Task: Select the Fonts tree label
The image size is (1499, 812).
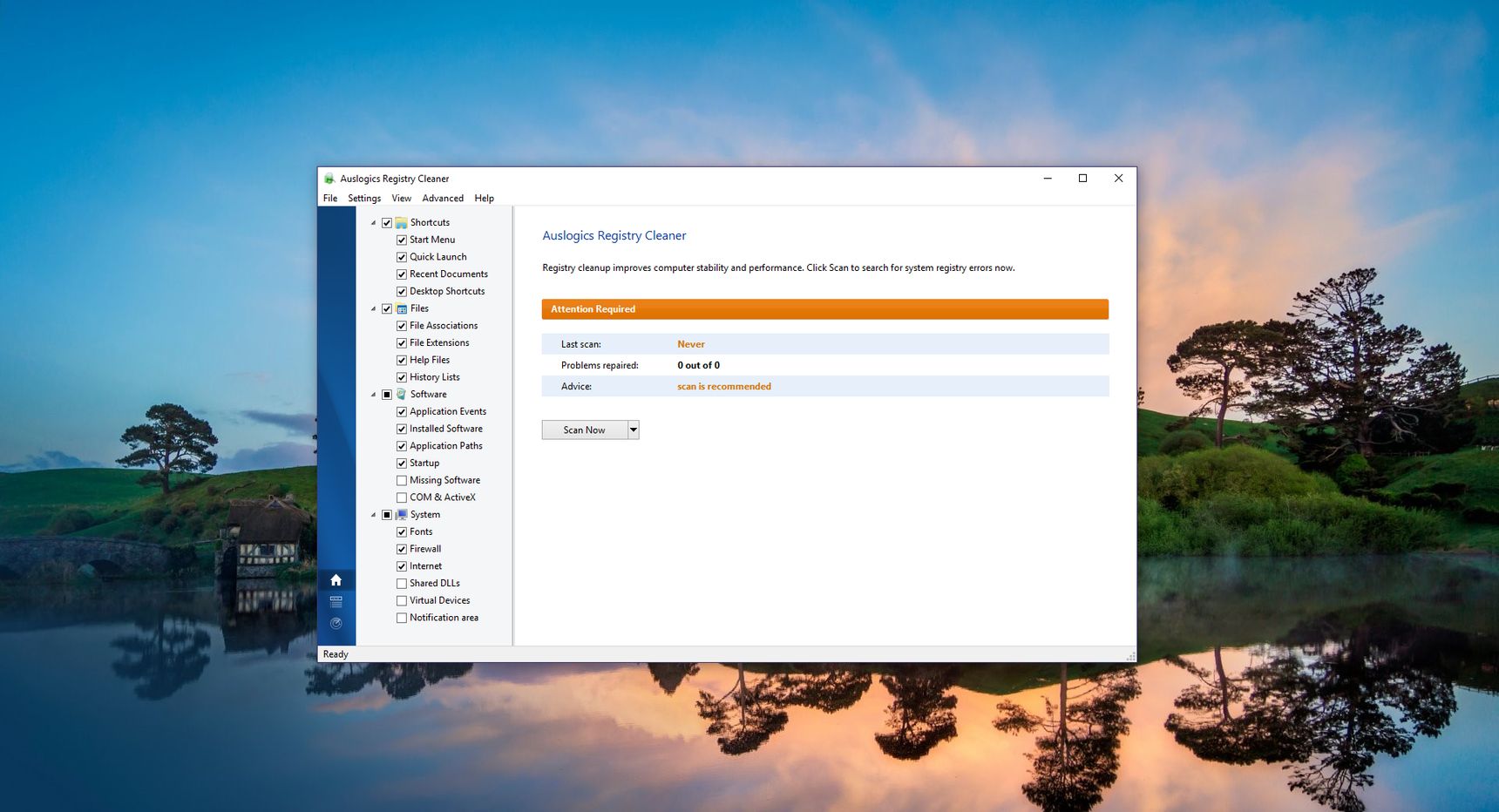Action: [421, 532]
